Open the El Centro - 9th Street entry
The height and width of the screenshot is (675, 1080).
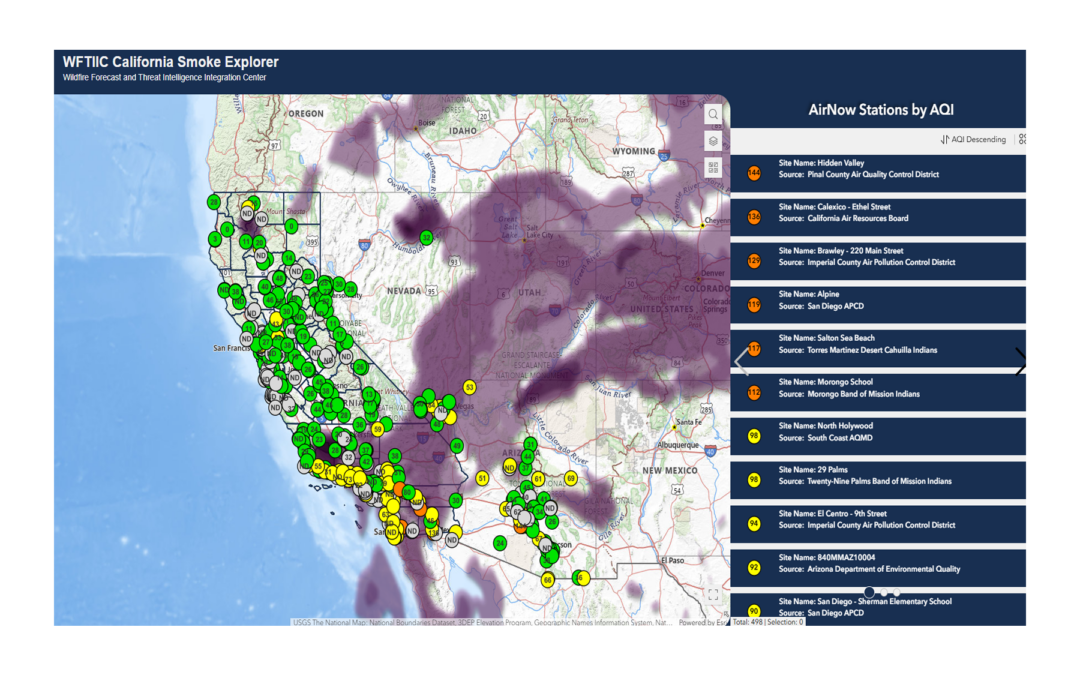pyautogui.click(x=878, y=524)
